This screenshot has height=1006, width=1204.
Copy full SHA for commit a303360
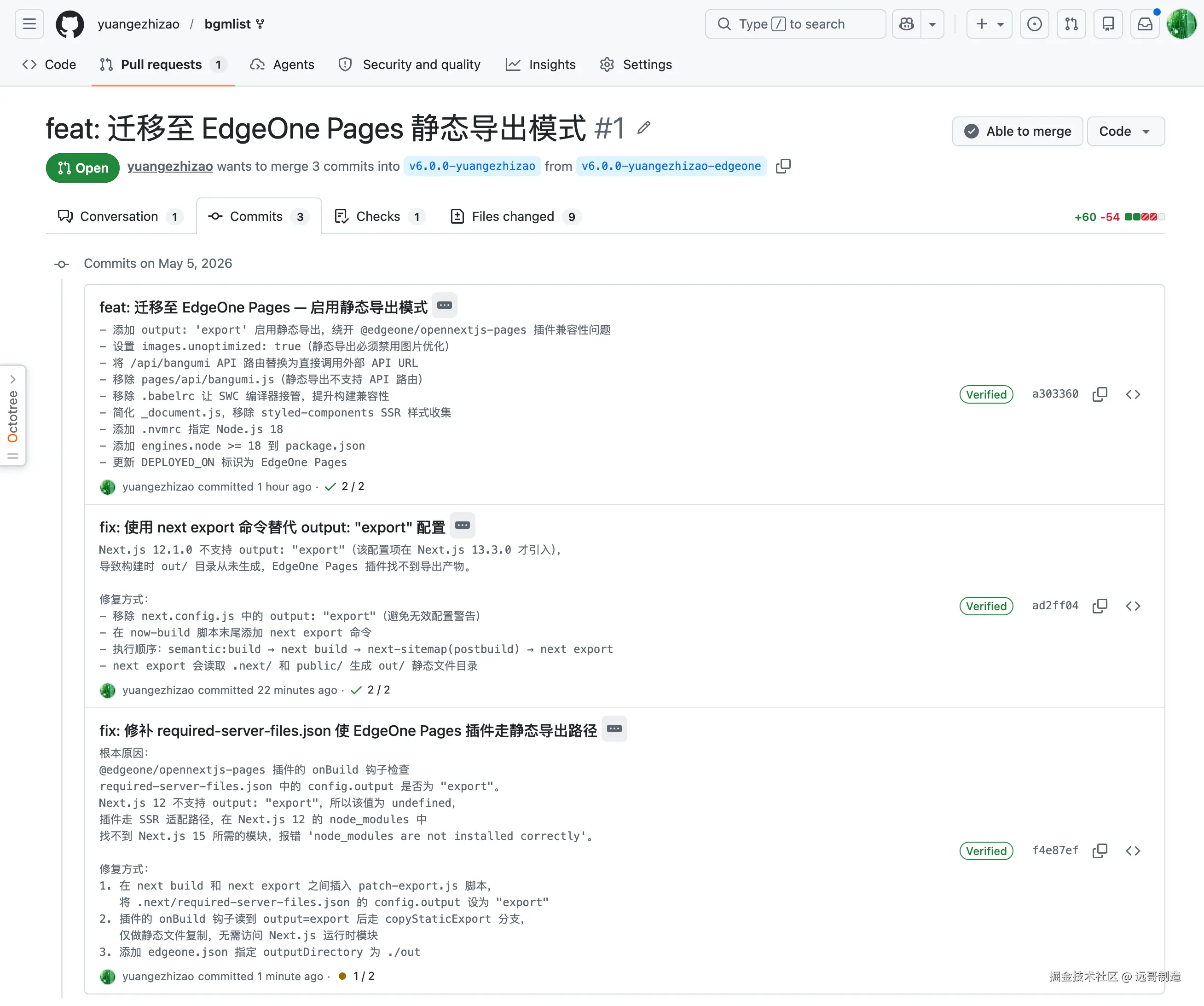pos(1100,394)
